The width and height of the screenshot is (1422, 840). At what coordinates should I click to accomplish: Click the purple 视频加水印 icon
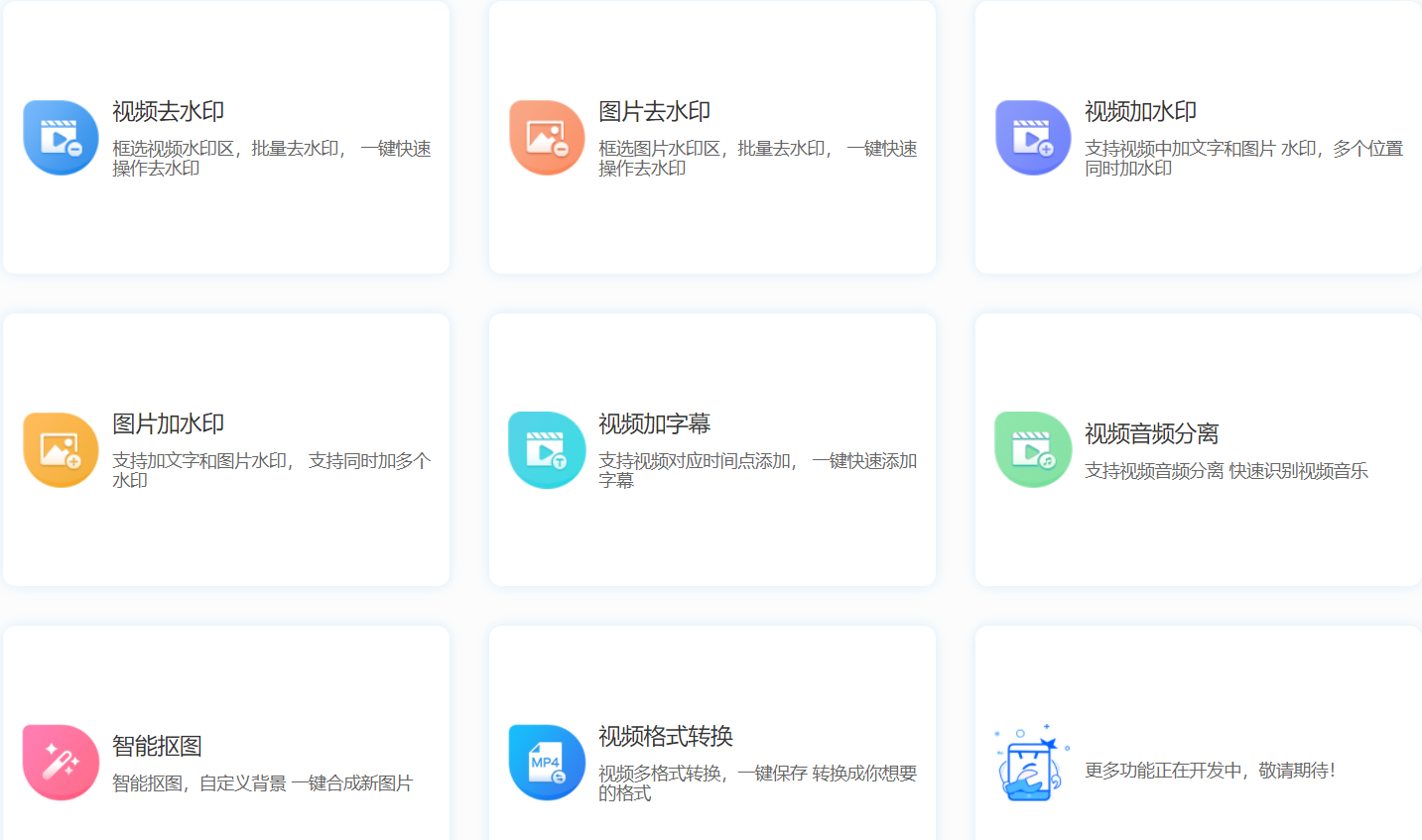(x=1033, y=138)
